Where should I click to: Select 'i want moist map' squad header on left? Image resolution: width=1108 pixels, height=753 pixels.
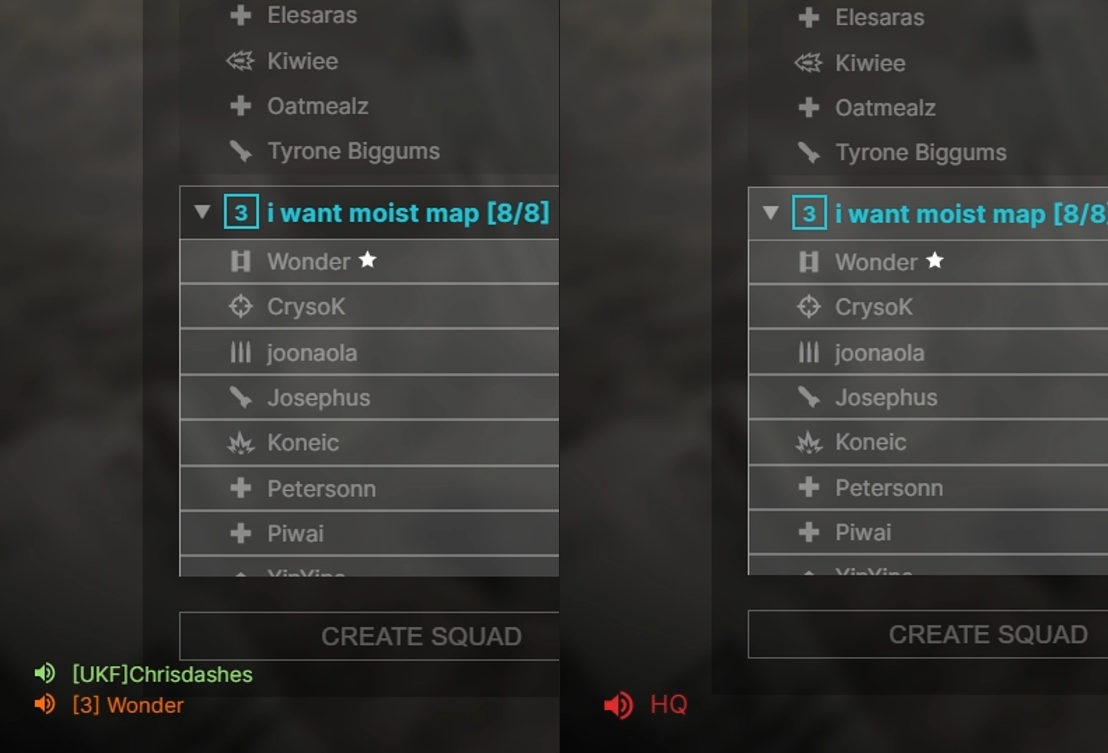coord(370,213)
